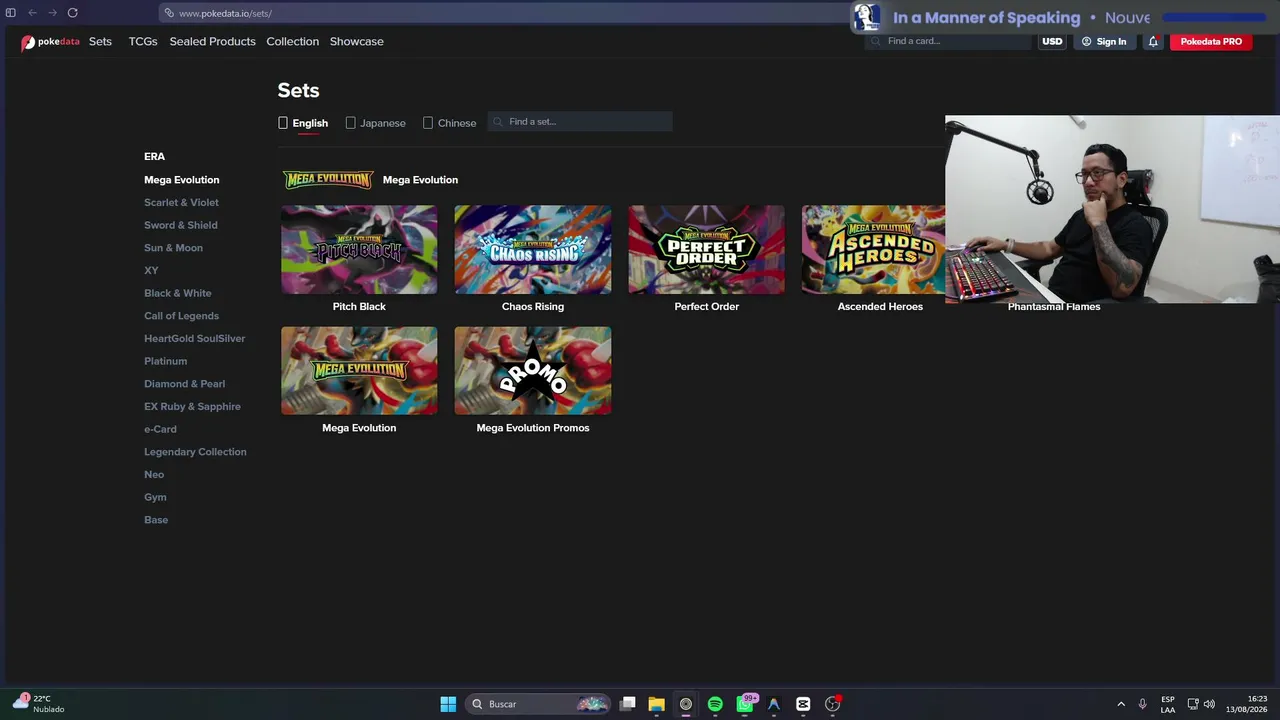The width and height of the screenshot is (1280, 720).
Task: Select the Sword & Shield era
Action: click(x=180, y=225)
